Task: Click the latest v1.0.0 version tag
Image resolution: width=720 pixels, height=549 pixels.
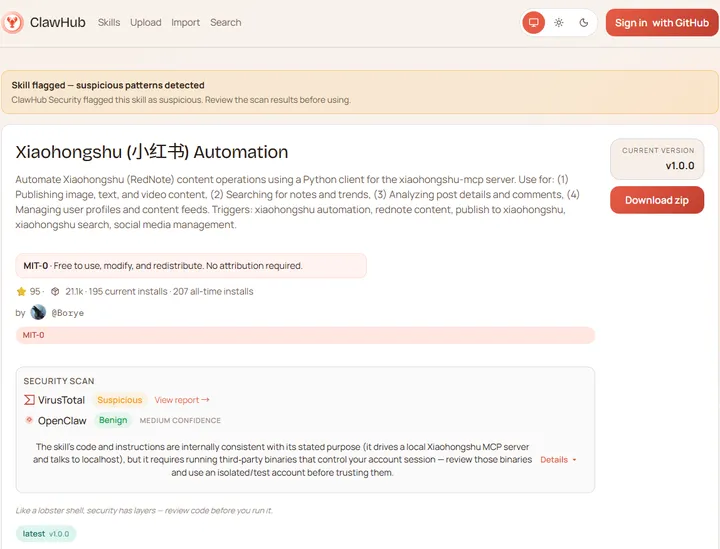Action: tap(46, 534)
